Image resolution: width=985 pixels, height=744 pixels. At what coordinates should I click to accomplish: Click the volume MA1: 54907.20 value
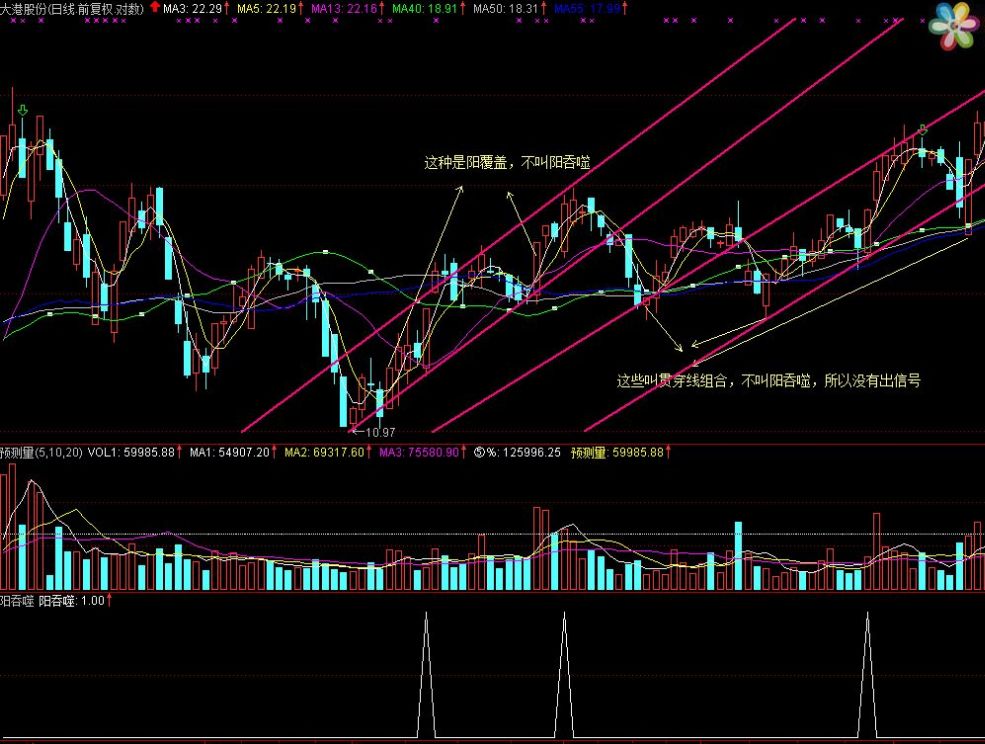coord(229,452)
